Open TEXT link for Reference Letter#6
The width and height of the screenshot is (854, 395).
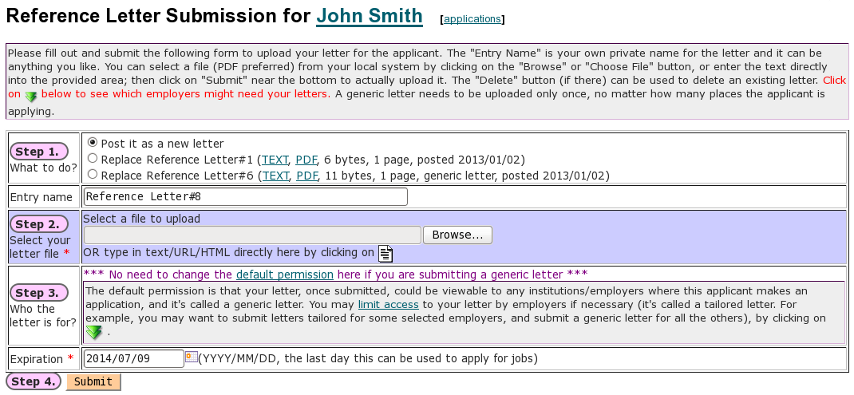point(275,176)
